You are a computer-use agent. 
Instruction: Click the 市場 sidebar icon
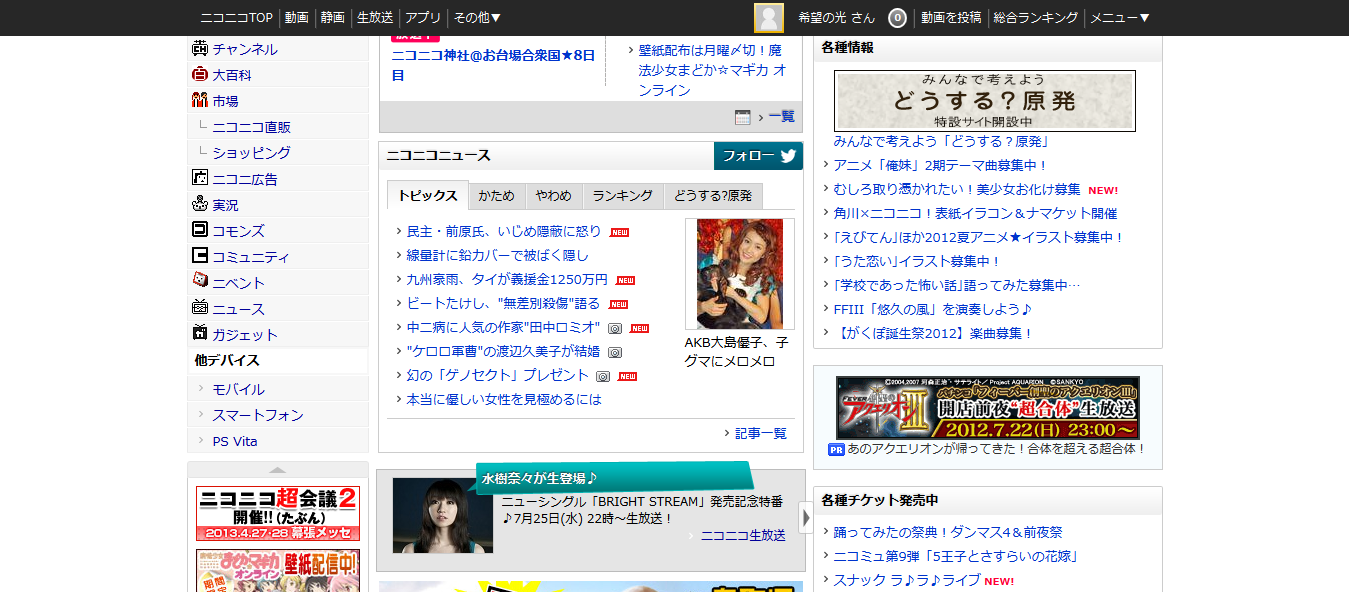point(199,100)
